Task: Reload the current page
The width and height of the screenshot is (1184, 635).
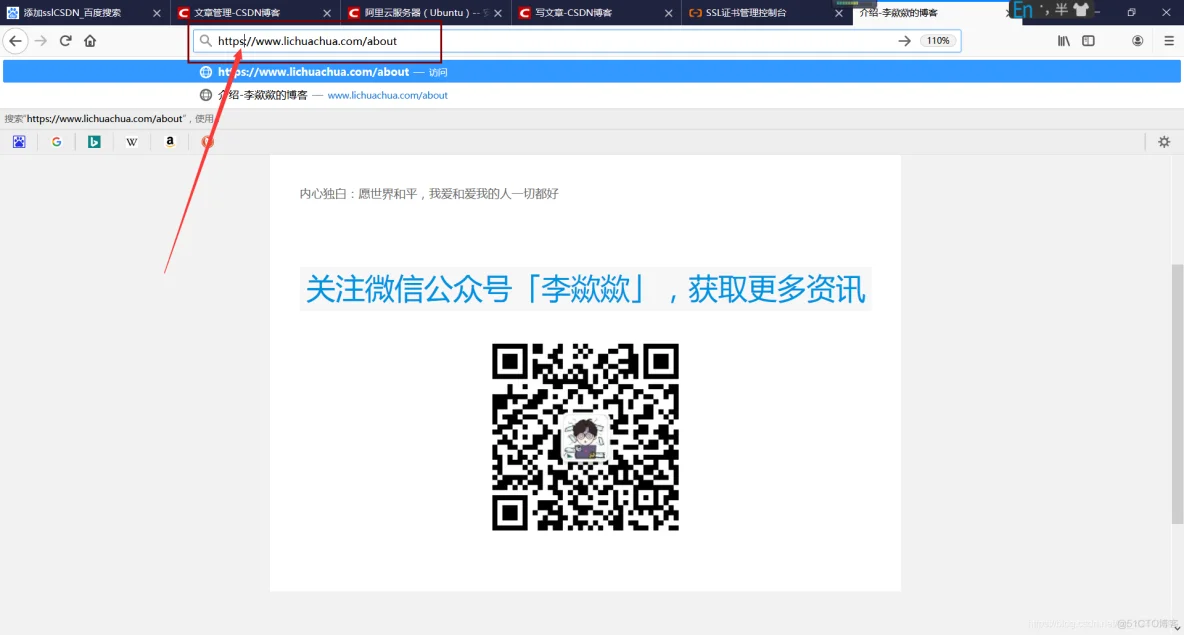Action: click(x=66, y=41)
